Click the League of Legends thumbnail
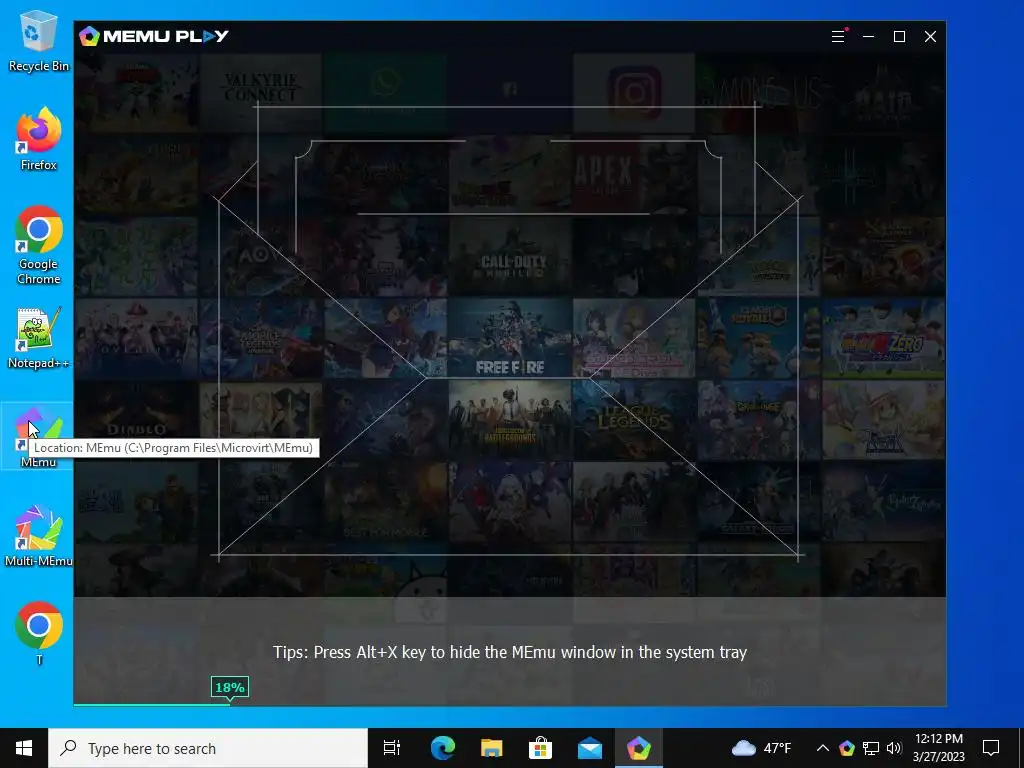The height and width of the screenshot is (768, 1024). [x=634, y=420]
